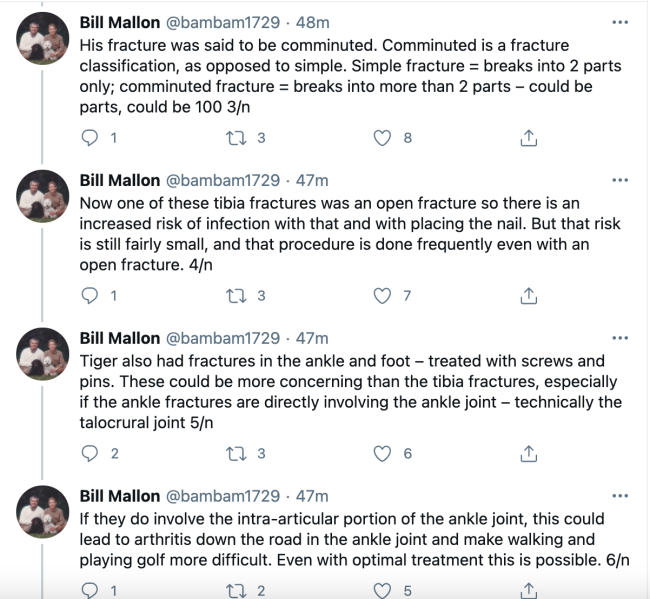Screen dimensions: 650x599
Task: Open more options on the 3/n tweet
Action: click(620, 23)
